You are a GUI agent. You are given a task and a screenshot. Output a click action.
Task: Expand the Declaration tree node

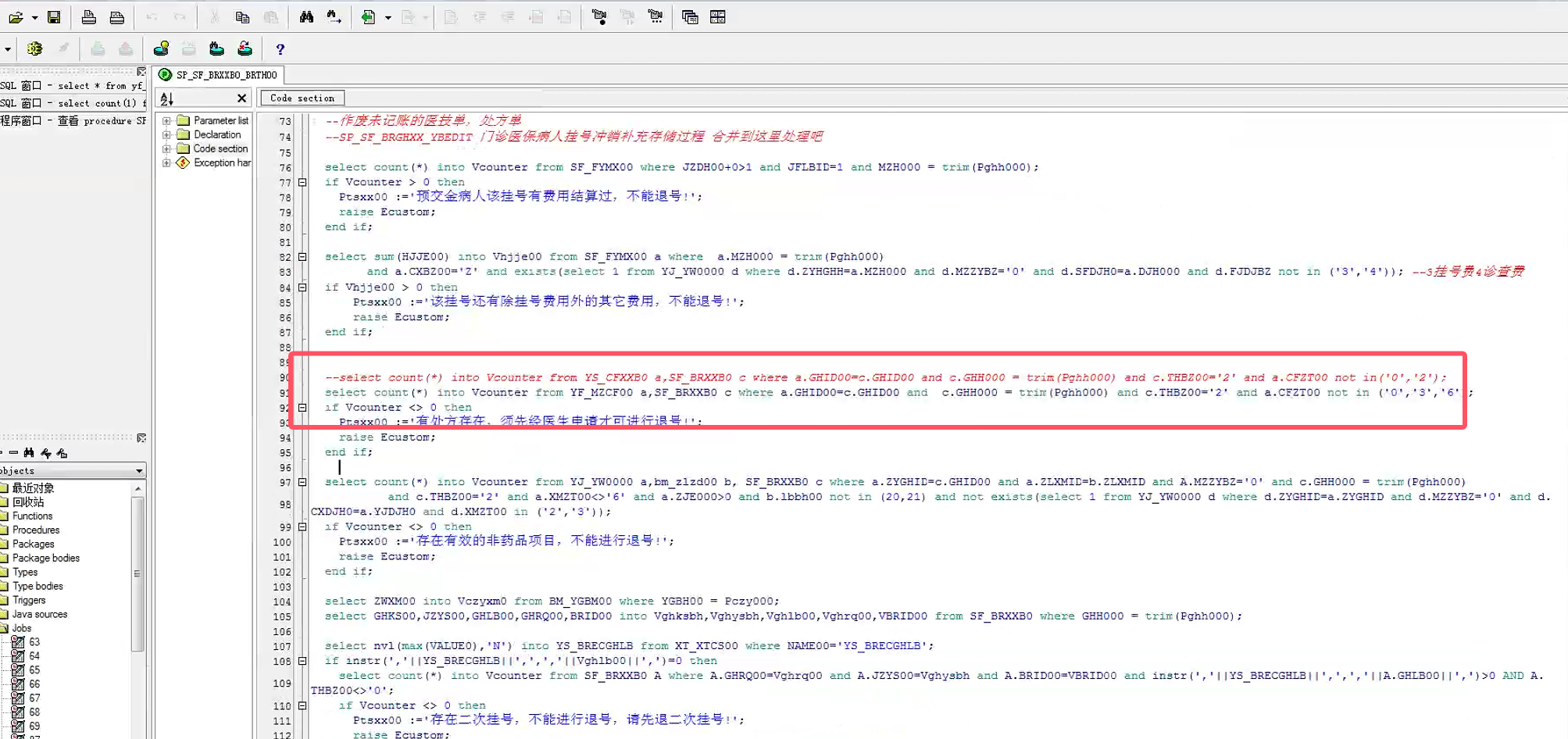pos(166,135)
